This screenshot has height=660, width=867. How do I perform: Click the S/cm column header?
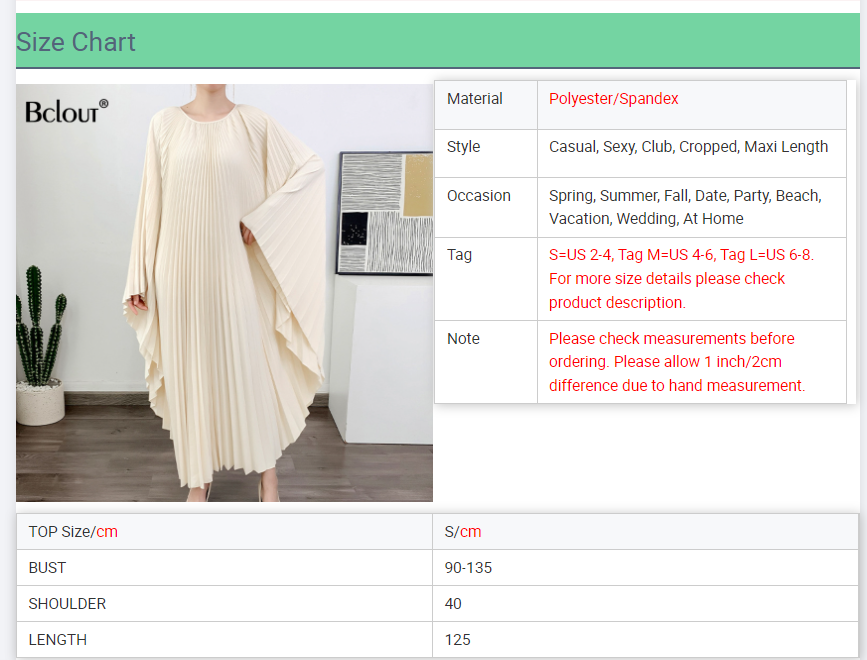pyautogui.click(x=463, y=532)
